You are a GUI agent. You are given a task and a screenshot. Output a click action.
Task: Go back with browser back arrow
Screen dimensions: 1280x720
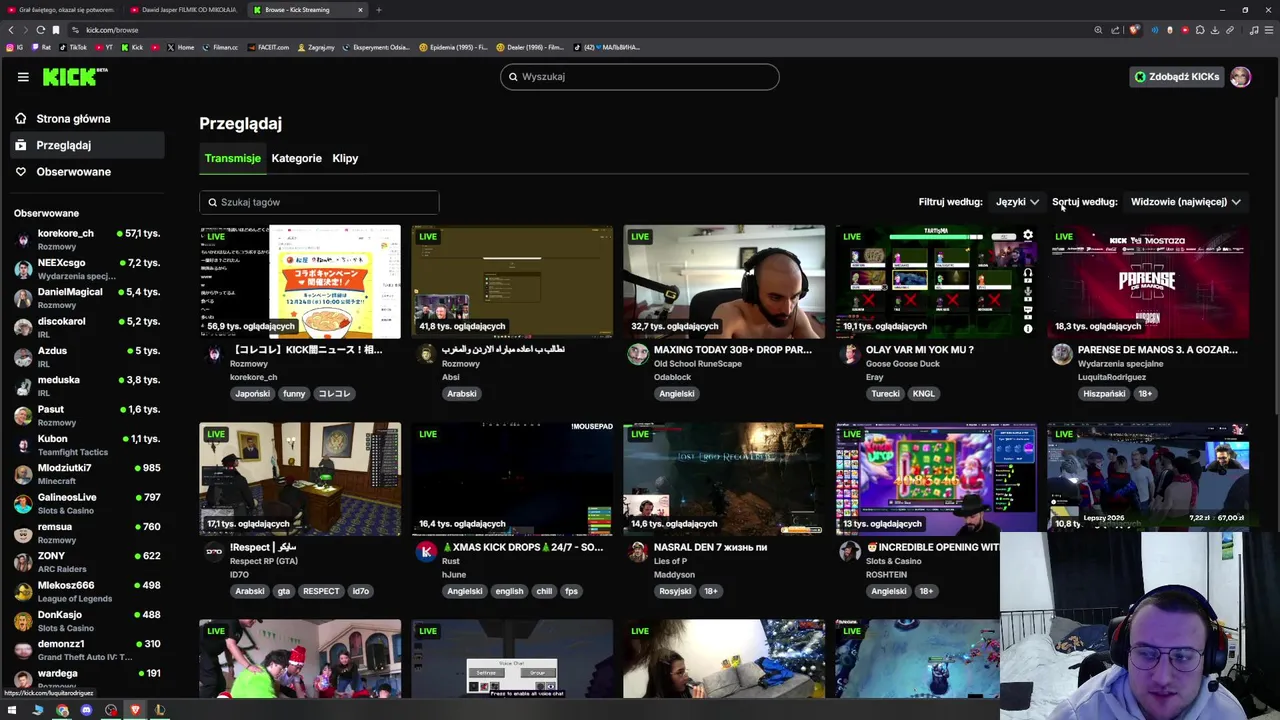click(11, 30)
